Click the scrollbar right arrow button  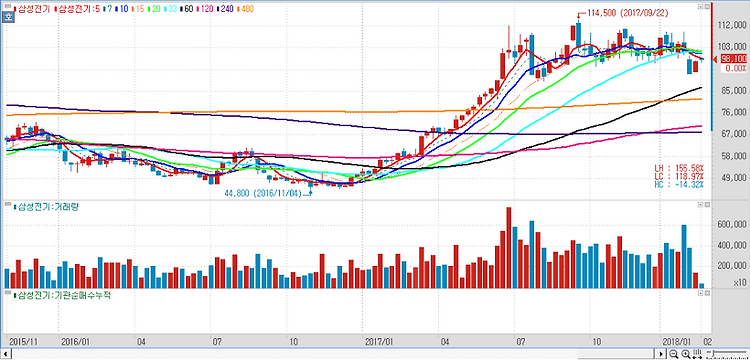(661, 354)
